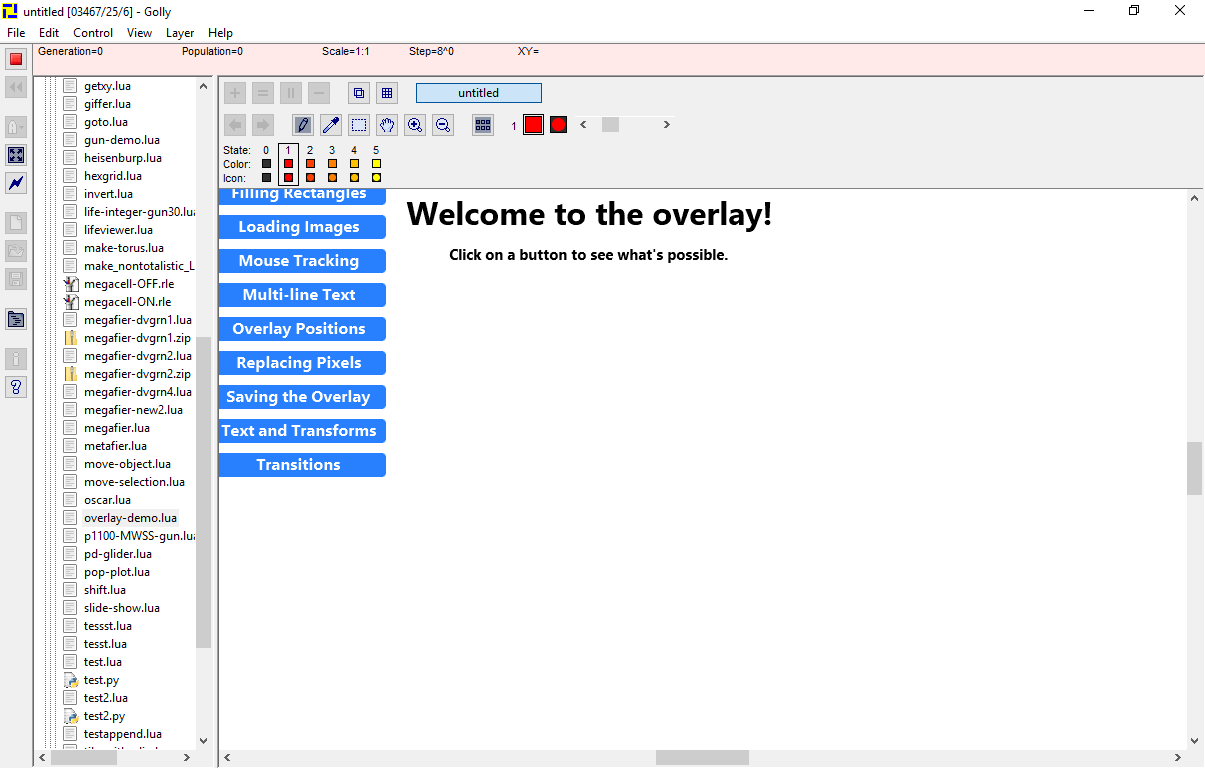Select oscar.lua script file
Image resolution: width=1205 pixels, height=768 pixels.
[x=107, y=500]
